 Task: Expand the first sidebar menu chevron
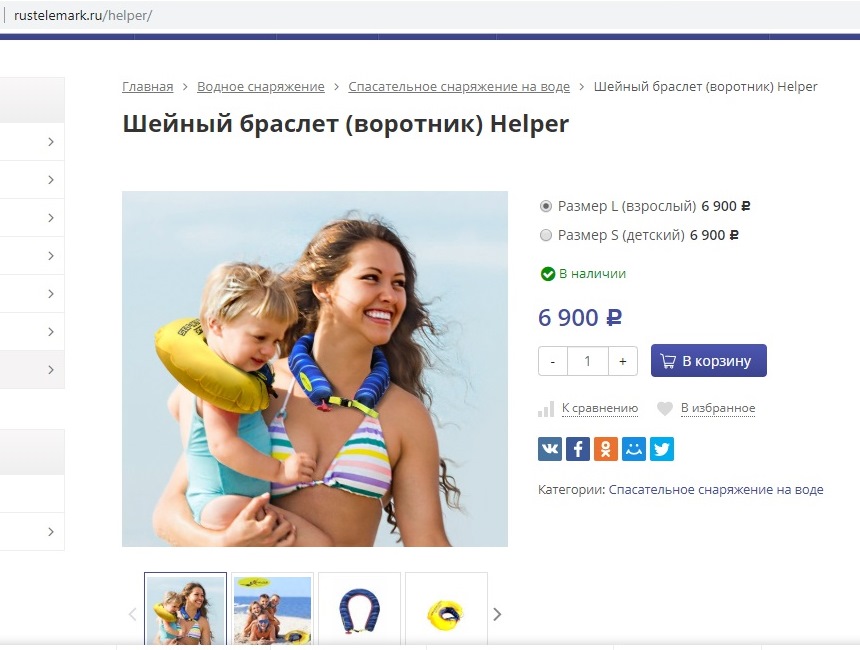coord(51,142)
